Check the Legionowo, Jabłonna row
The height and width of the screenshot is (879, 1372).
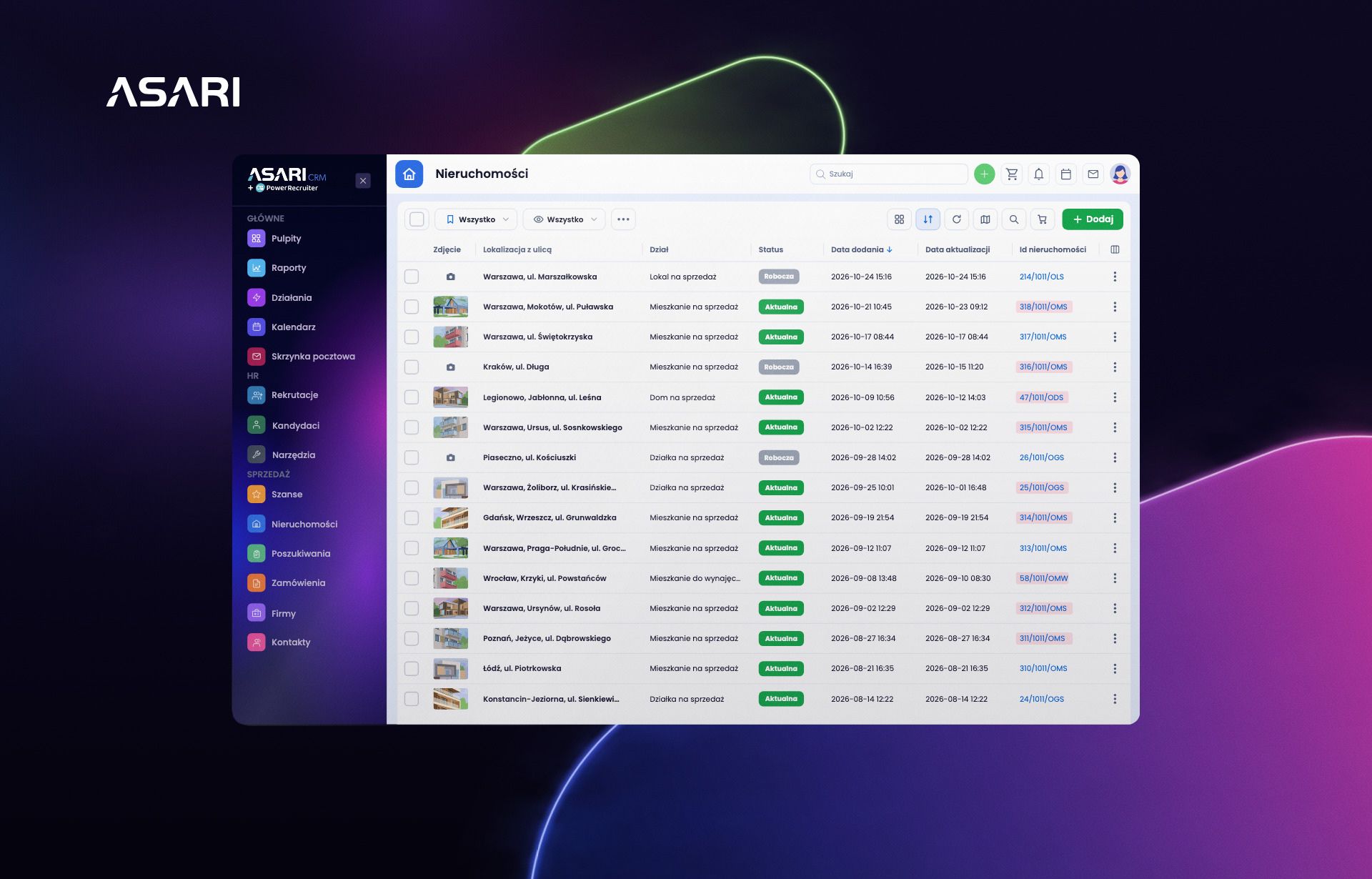click(x=412, y=397)
